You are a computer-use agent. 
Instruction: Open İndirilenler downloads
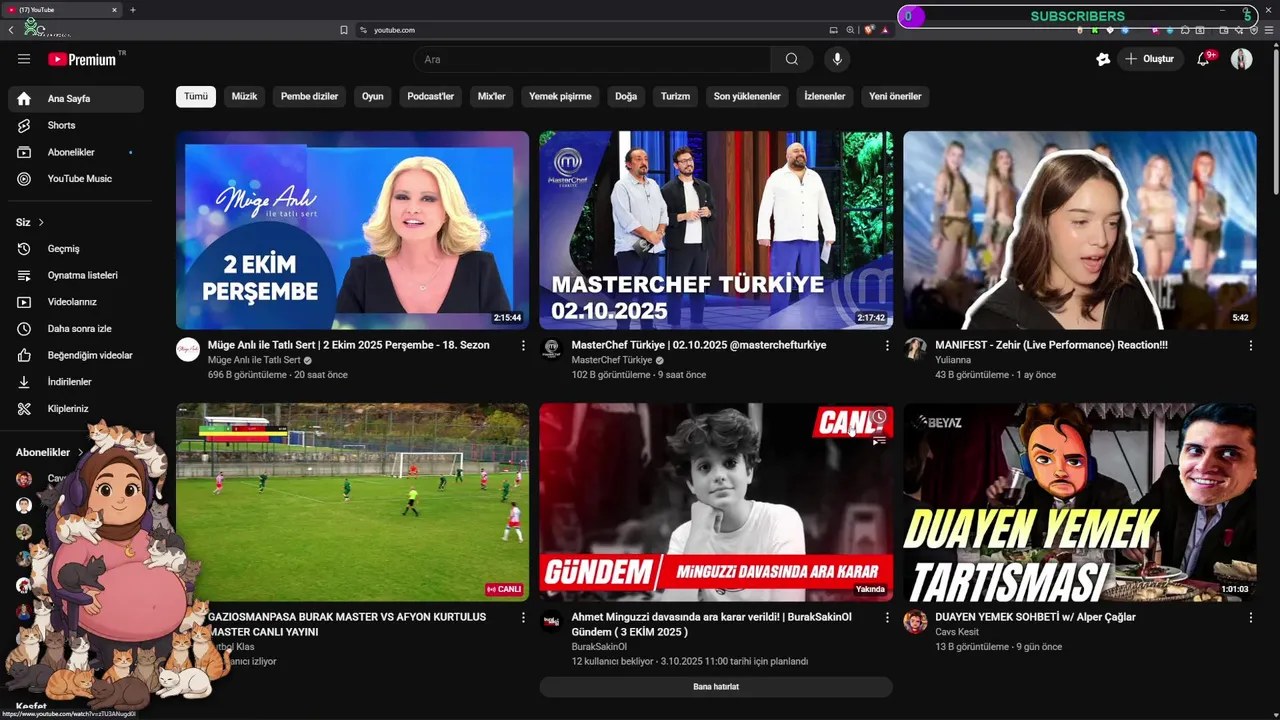pos(76,382)
